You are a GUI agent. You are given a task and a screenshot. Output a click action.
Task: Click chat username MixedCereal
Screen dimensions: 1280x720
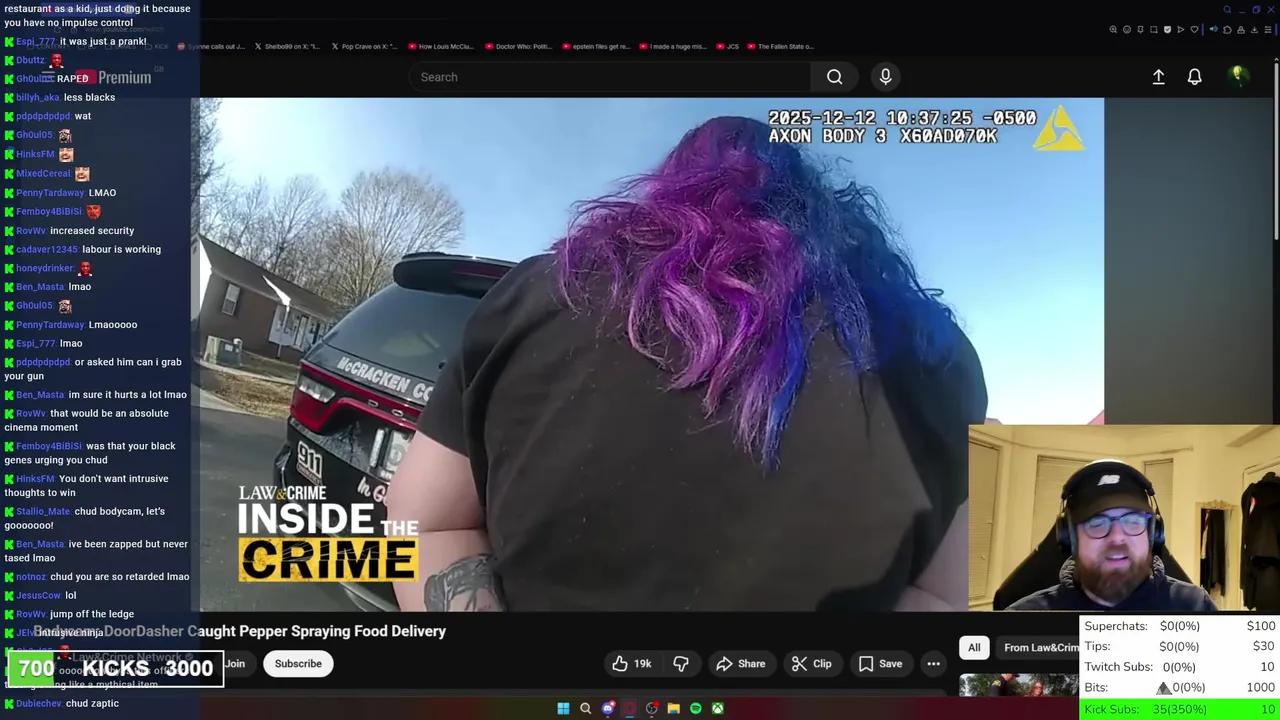click(43, 174)
